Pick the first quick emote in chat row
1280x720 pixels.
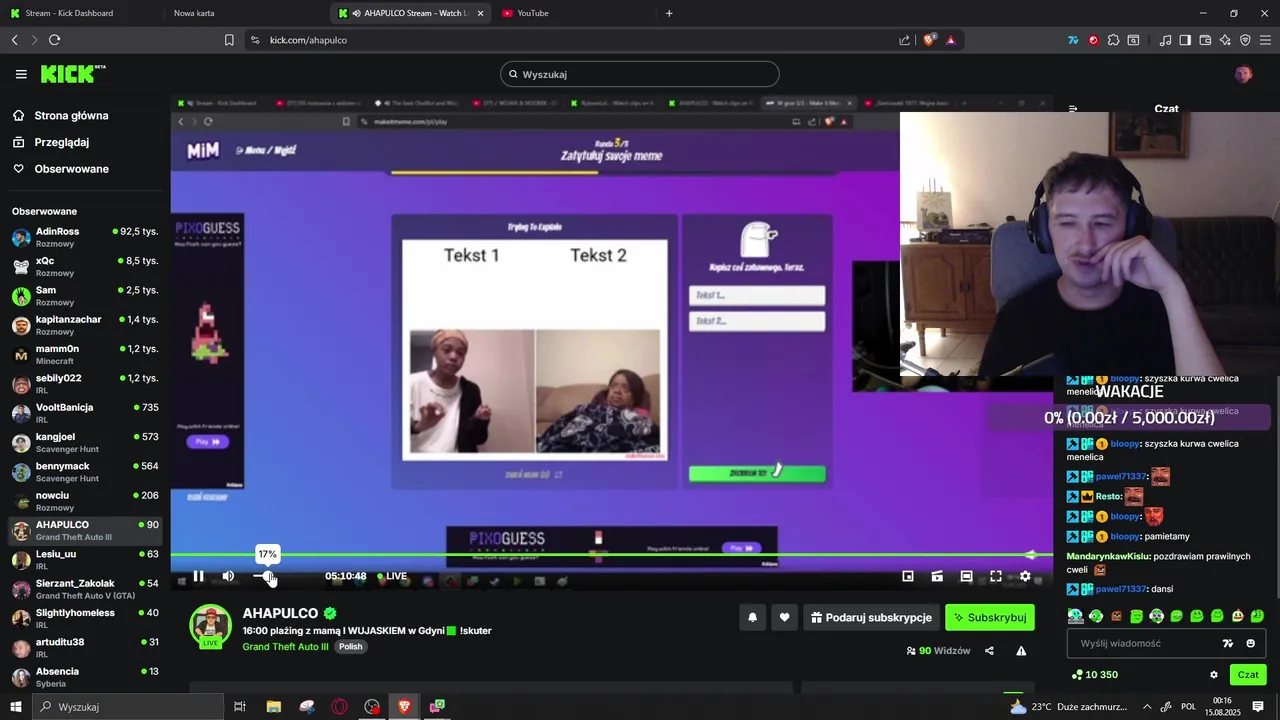tap(1075, 616)
